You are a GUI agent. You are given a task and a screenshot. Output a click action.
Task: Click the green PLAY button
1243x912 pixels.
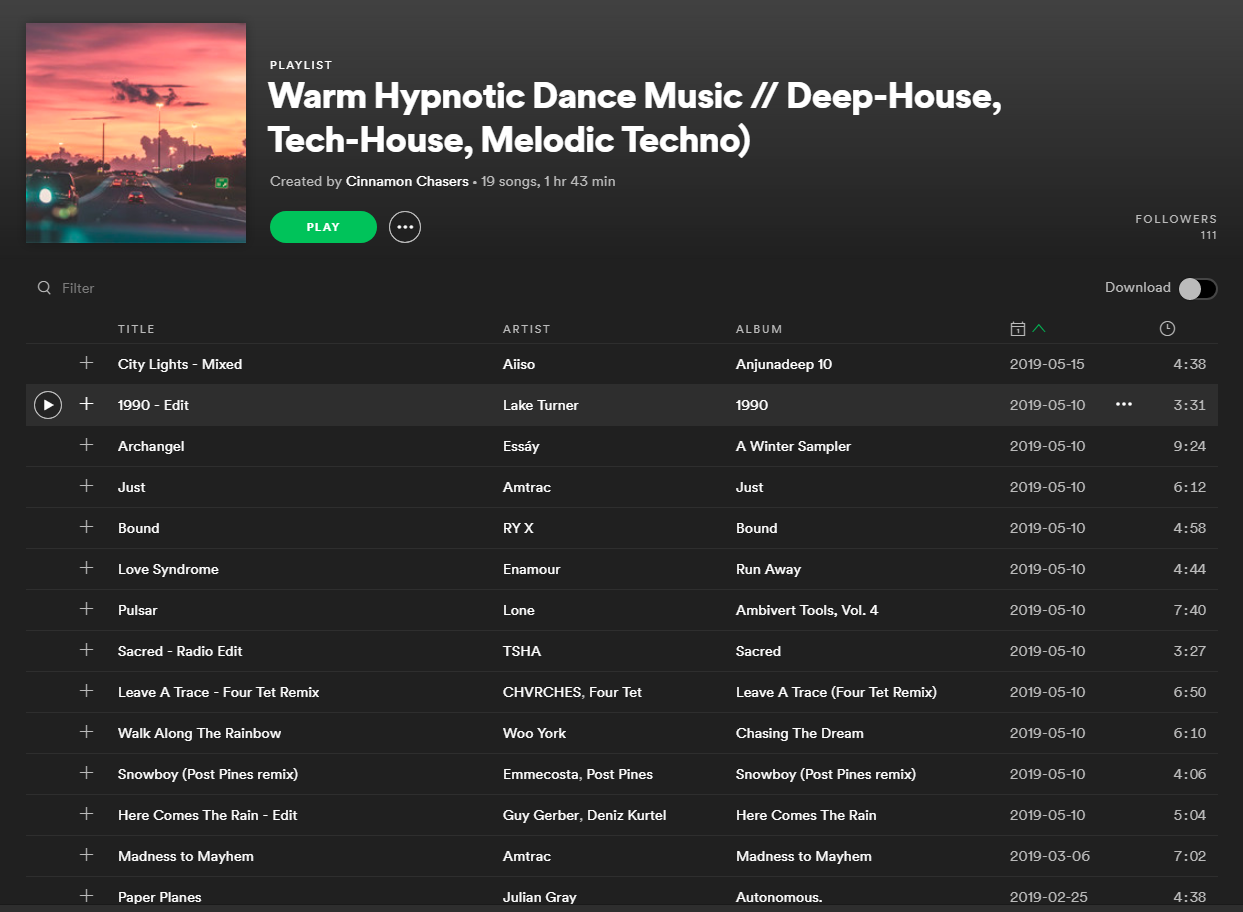click(322, 227)
